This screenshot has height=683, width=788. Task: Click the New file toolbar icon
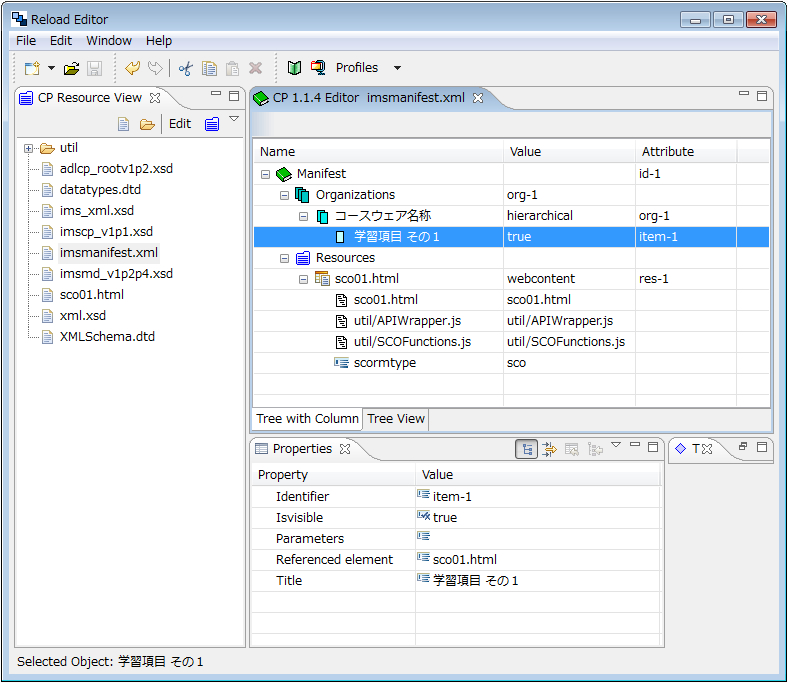(x=31, y=68)
